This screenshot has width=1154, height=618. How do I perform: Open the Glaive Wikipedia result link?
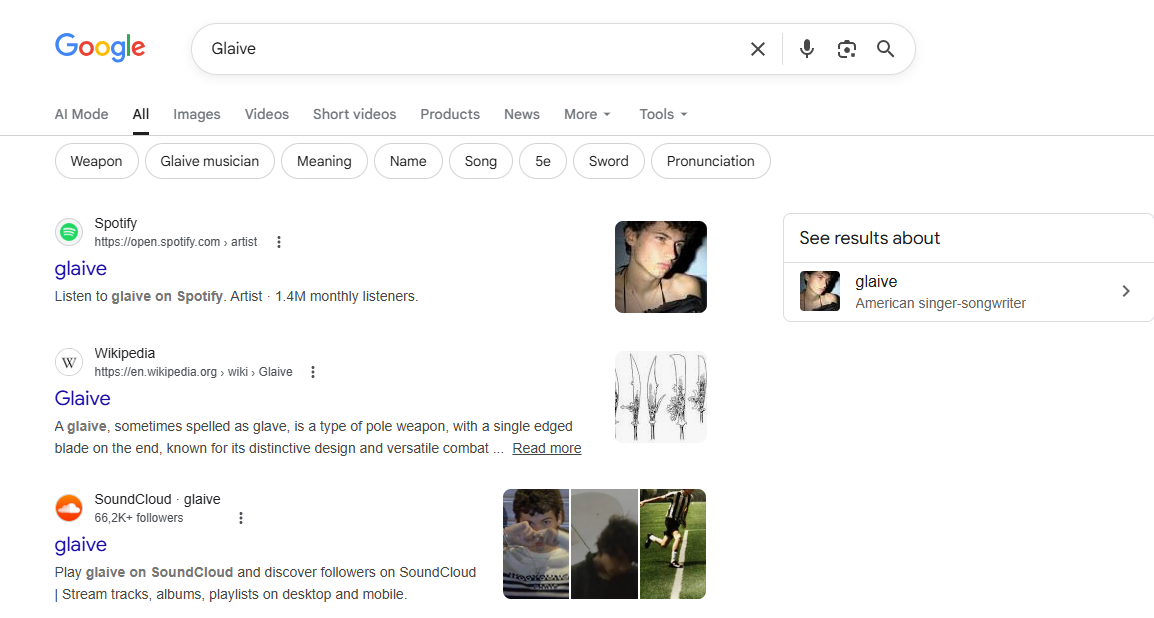82,399
